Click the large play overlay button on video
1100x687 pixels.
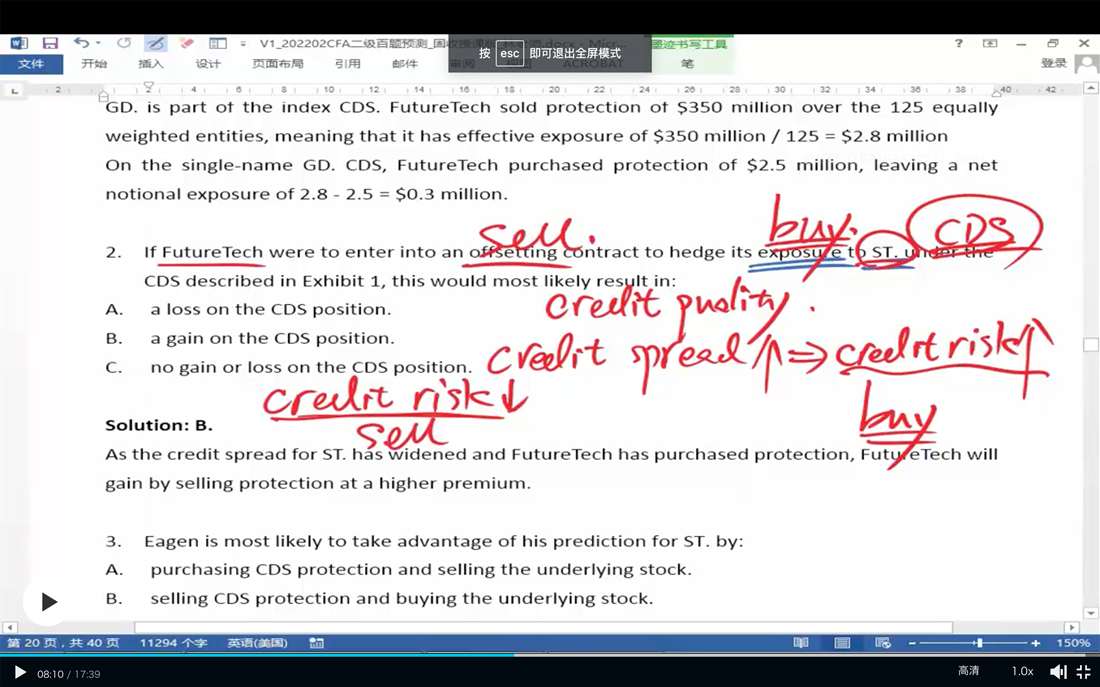coord(47,601)
